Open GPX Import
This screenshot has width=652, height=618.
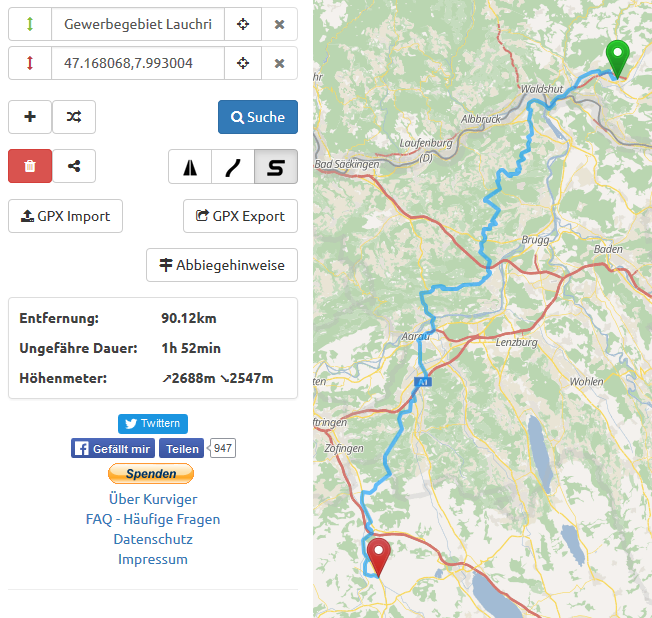pos(65,216)
